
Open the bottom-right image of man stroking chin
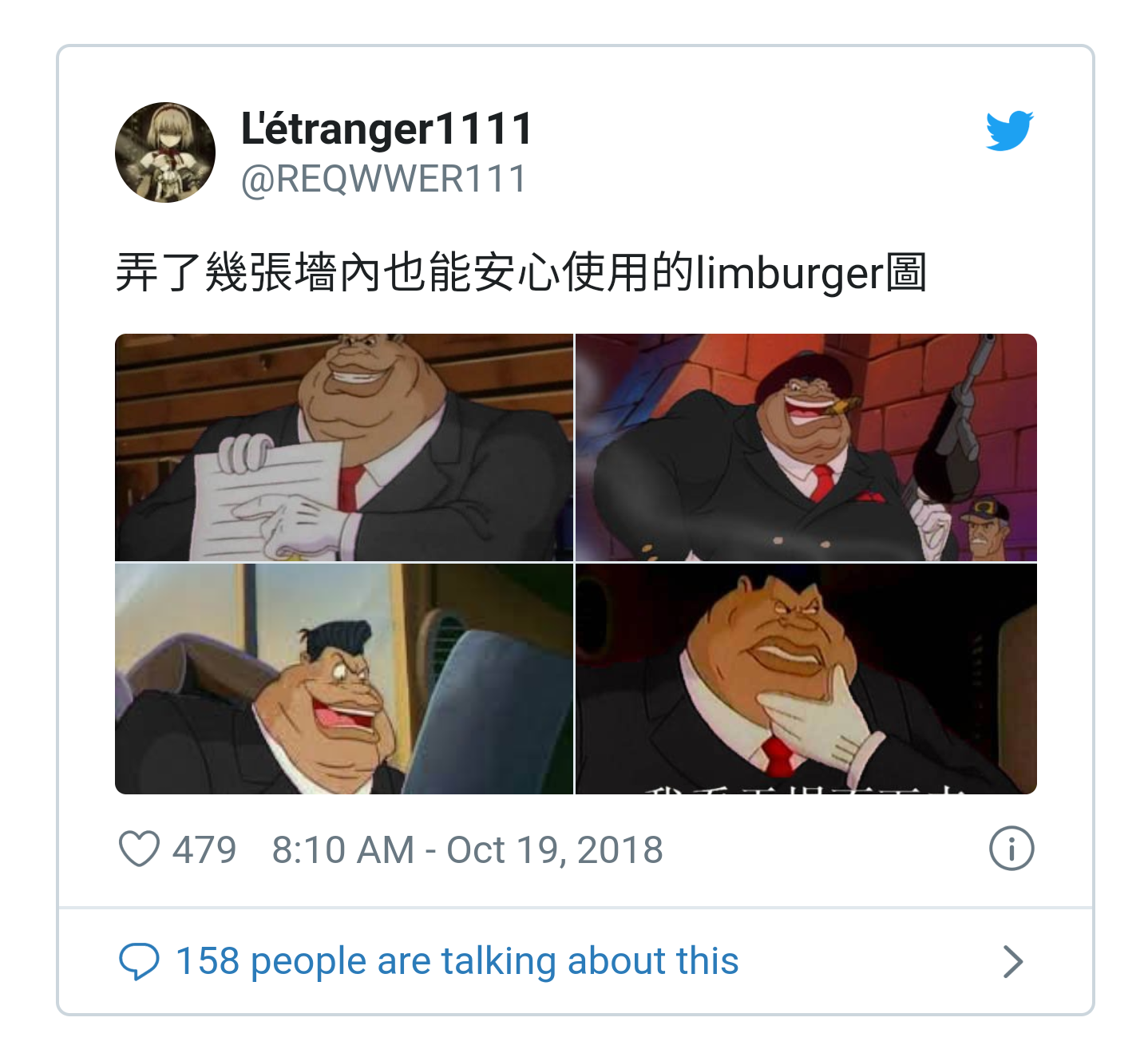coord(806,679)
